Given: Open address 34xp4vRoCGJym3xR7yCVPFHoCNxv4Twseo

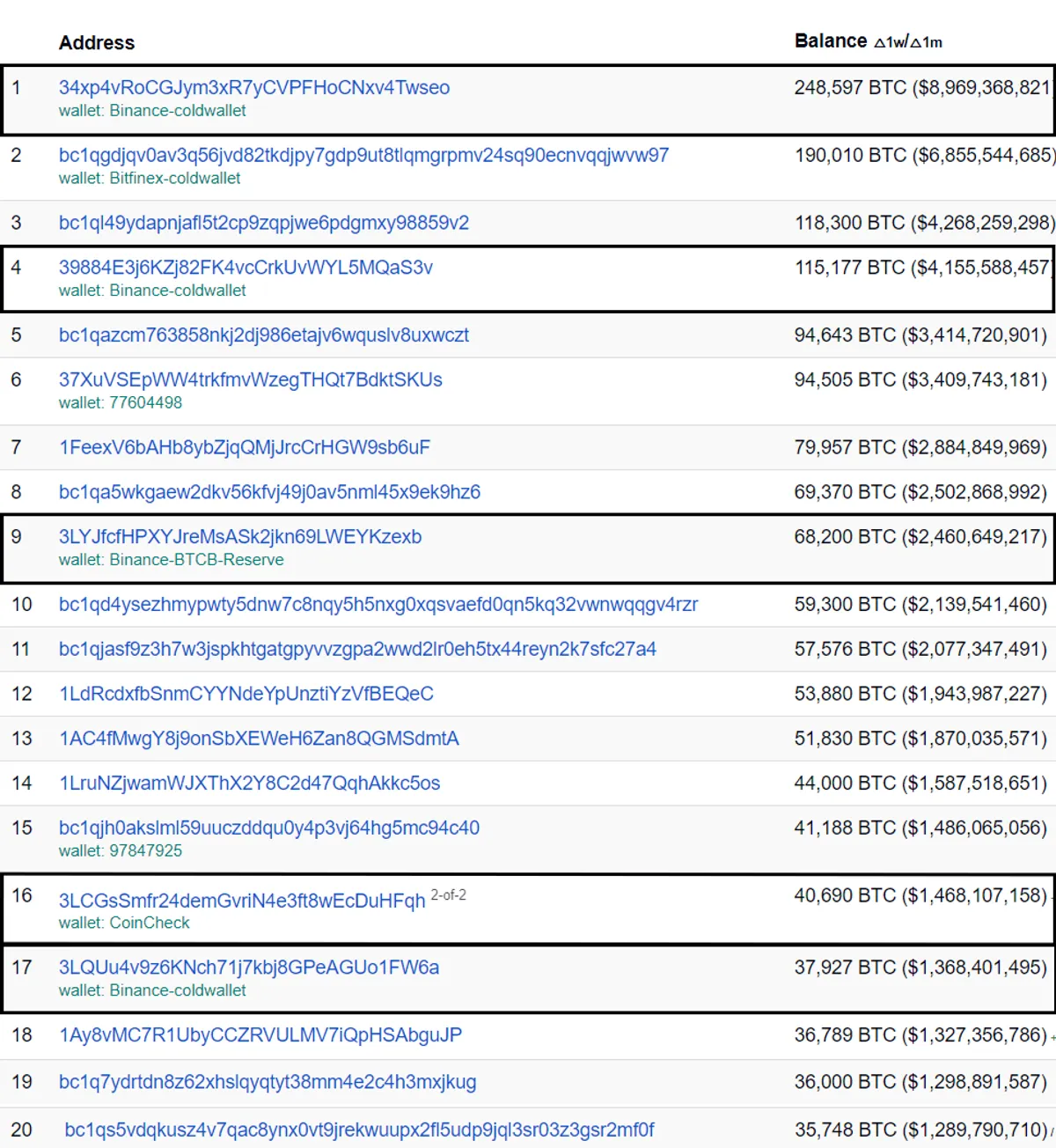Looking at the screenshot, I should (x=254, y=88).
